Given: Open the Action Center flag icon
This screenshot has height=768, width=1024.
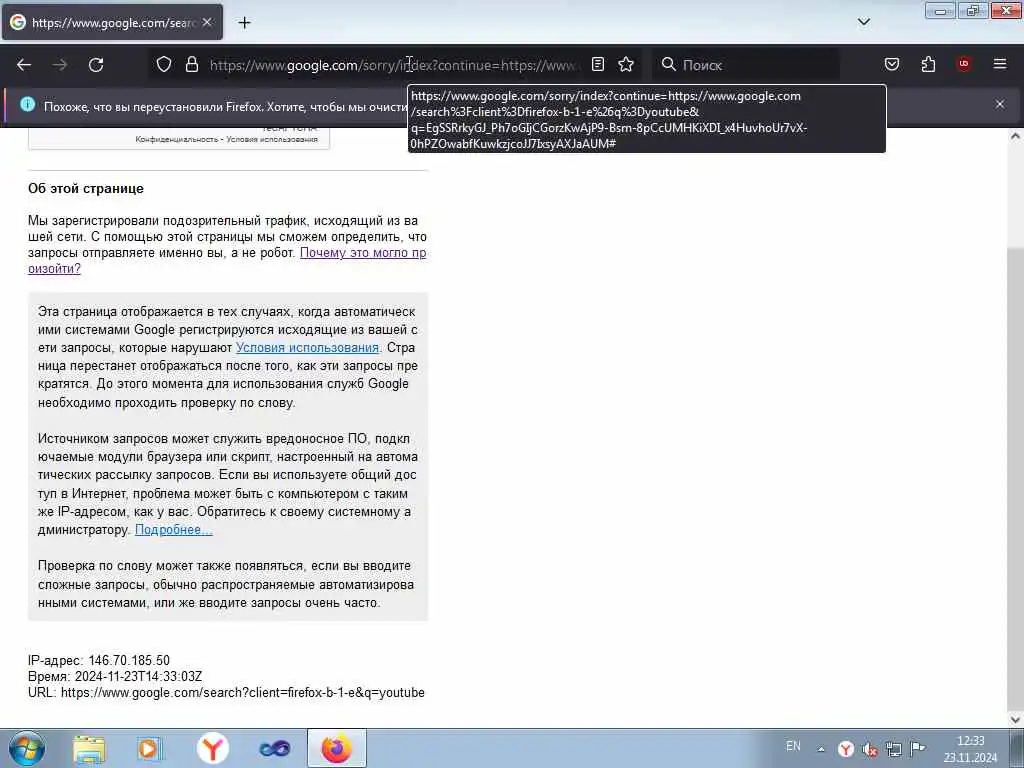Looking at the screenshot, I should point(918,749).
